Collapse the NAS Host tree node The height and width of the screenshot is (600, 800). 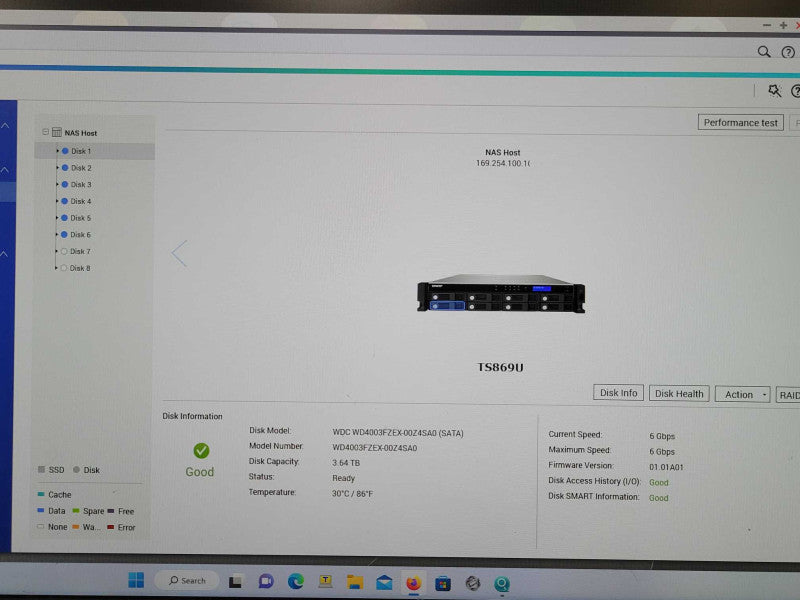[45, 132]
